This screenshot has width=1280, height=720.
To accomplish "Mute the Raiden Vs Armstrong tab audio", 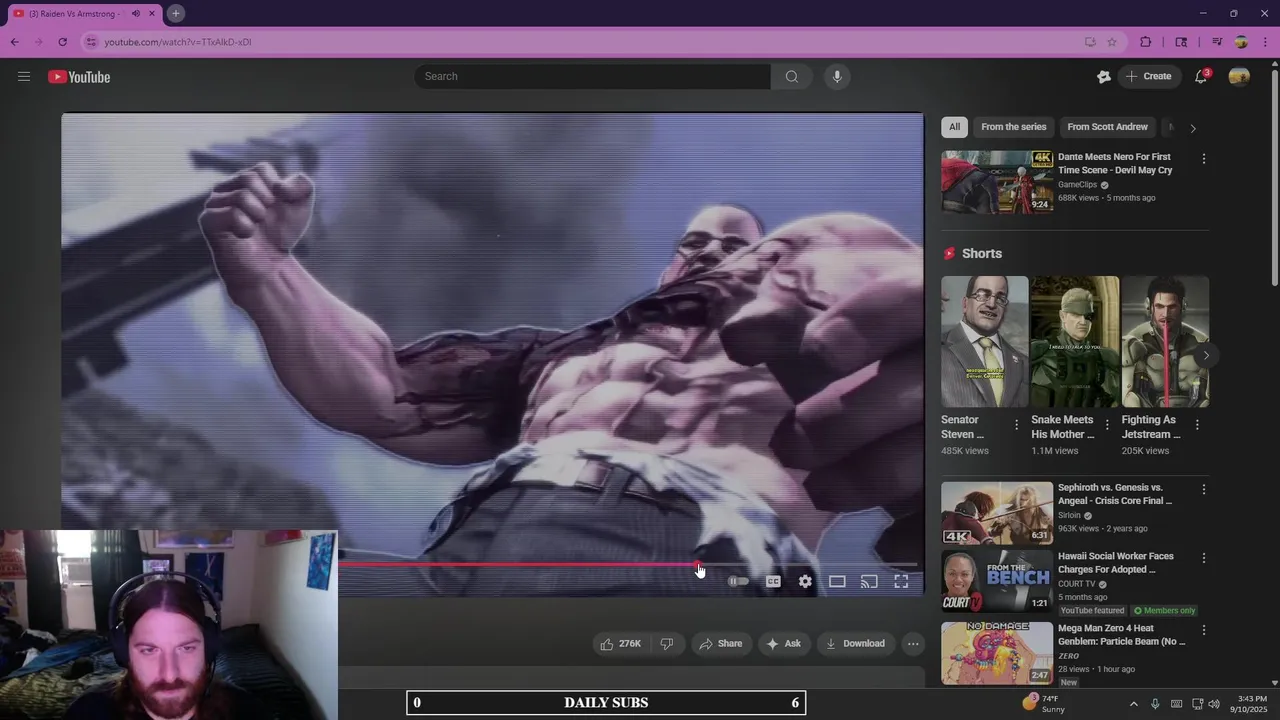I will tap(135, 13).
